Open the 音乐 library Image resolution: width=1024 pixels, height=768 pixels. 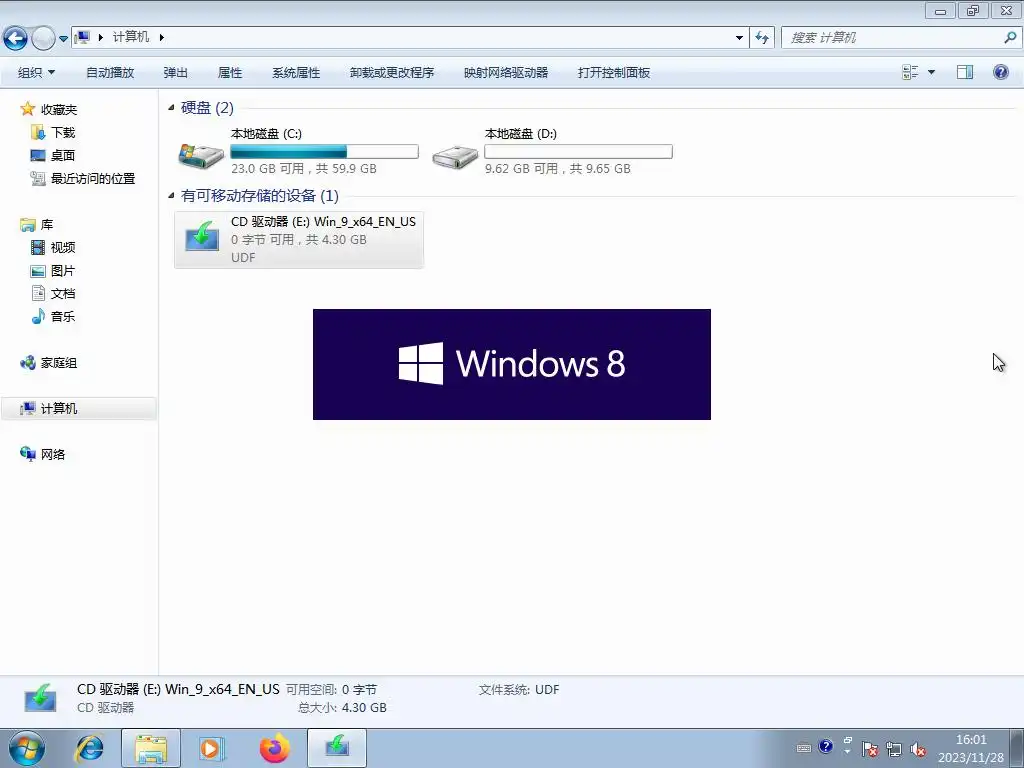click(x=63, y=316)
